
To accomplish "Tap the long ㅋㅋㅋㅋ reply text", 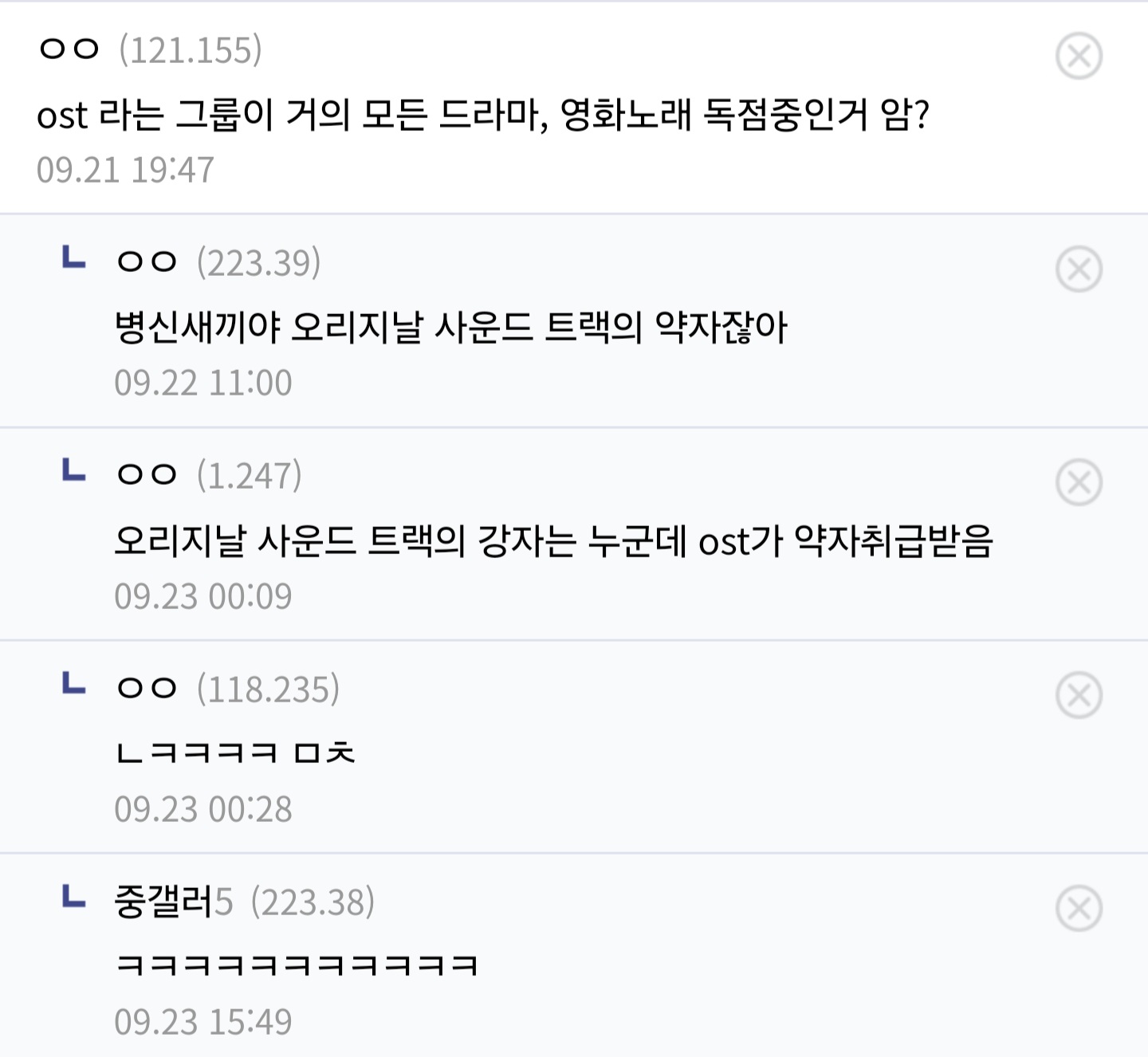I will pos(296,965).
